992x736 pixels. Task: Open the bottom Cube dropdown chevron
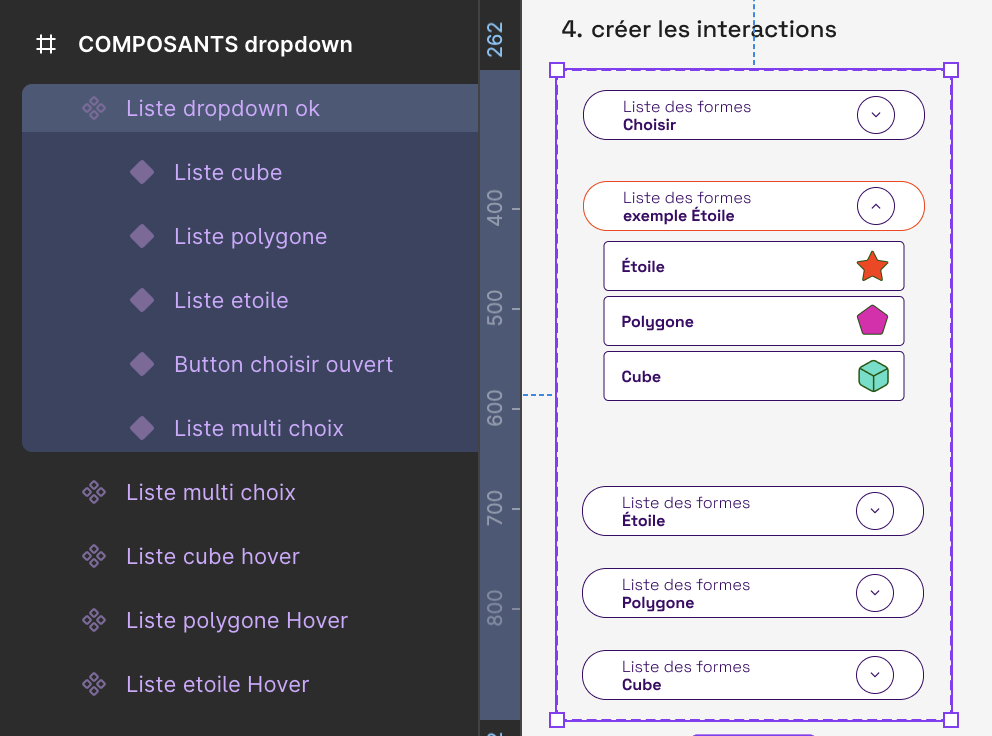coord(875,675)
